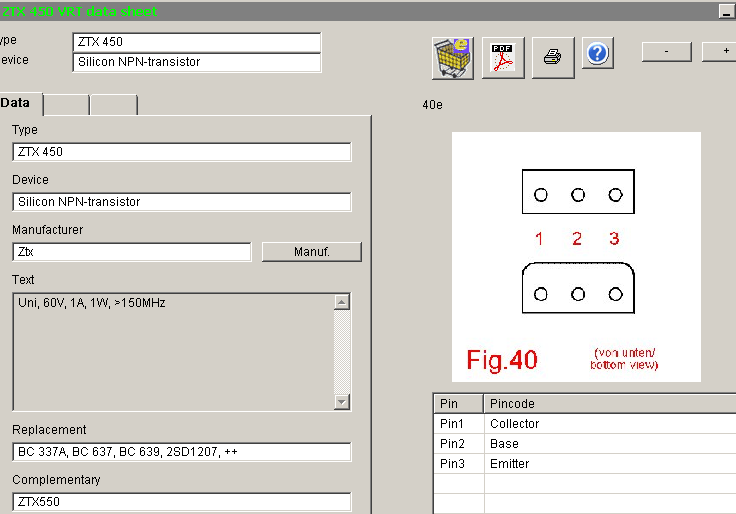Screen dimensions: 736x514
Task: Switch to the Data tab
Action: [19, 103]
